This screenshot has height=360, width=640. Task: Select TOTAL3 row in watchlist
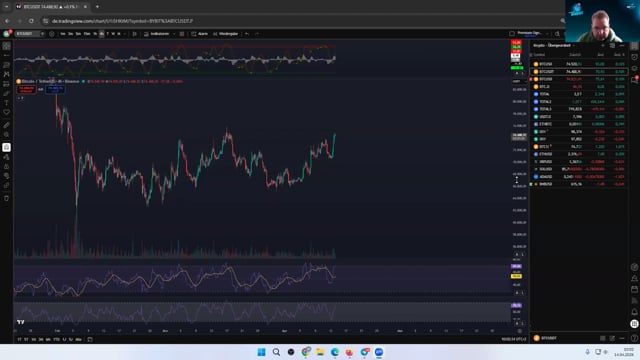(x=579, y=109)
